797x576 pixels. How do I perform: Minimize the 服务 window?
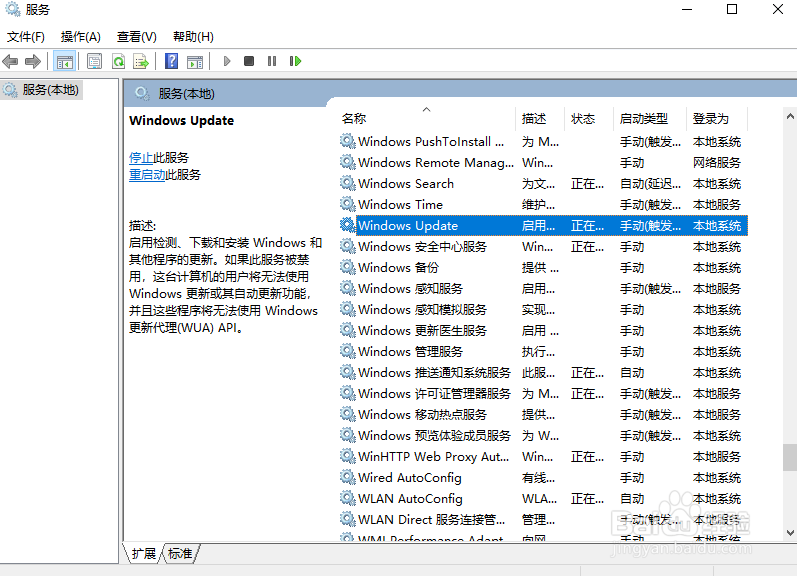pyautogui.click(x=687, y=9)
